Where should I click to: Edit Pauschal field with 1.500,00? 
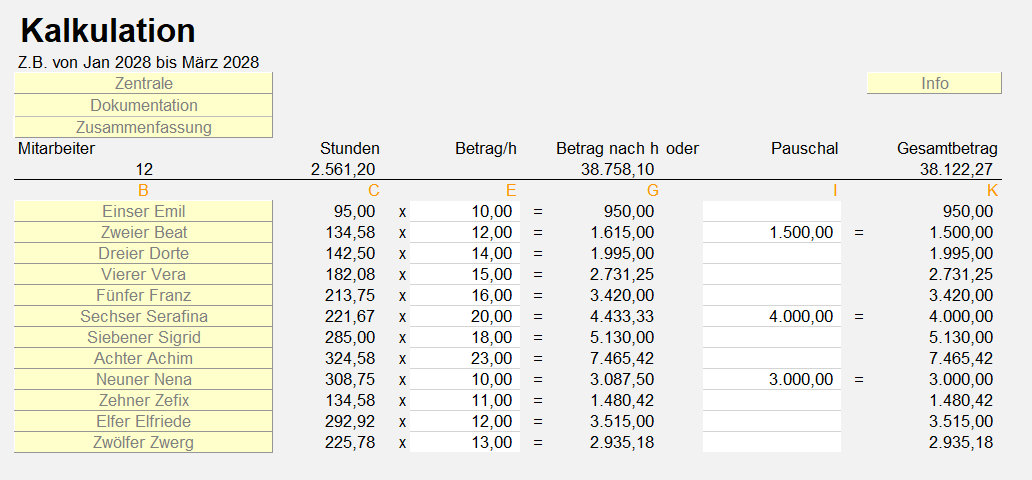click(771, 232)
